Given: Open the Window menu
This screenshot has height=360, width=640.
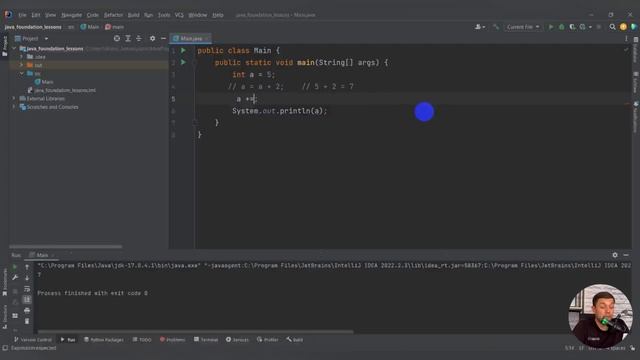Looking at the screenshot, I should tap(198, 15).
